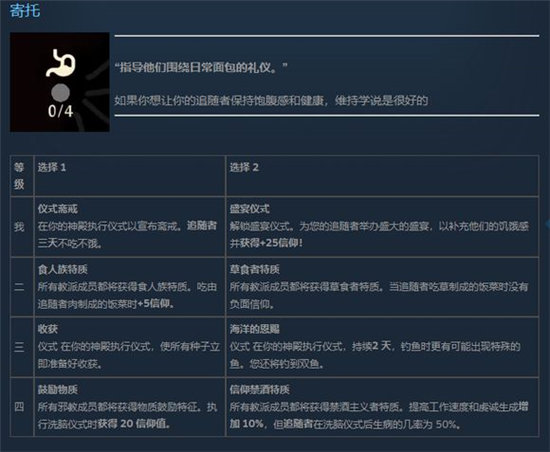Select the 草食者特质 doctrine title
The height and width of the screenshot is (452, 550).
[x=255, y=269]
